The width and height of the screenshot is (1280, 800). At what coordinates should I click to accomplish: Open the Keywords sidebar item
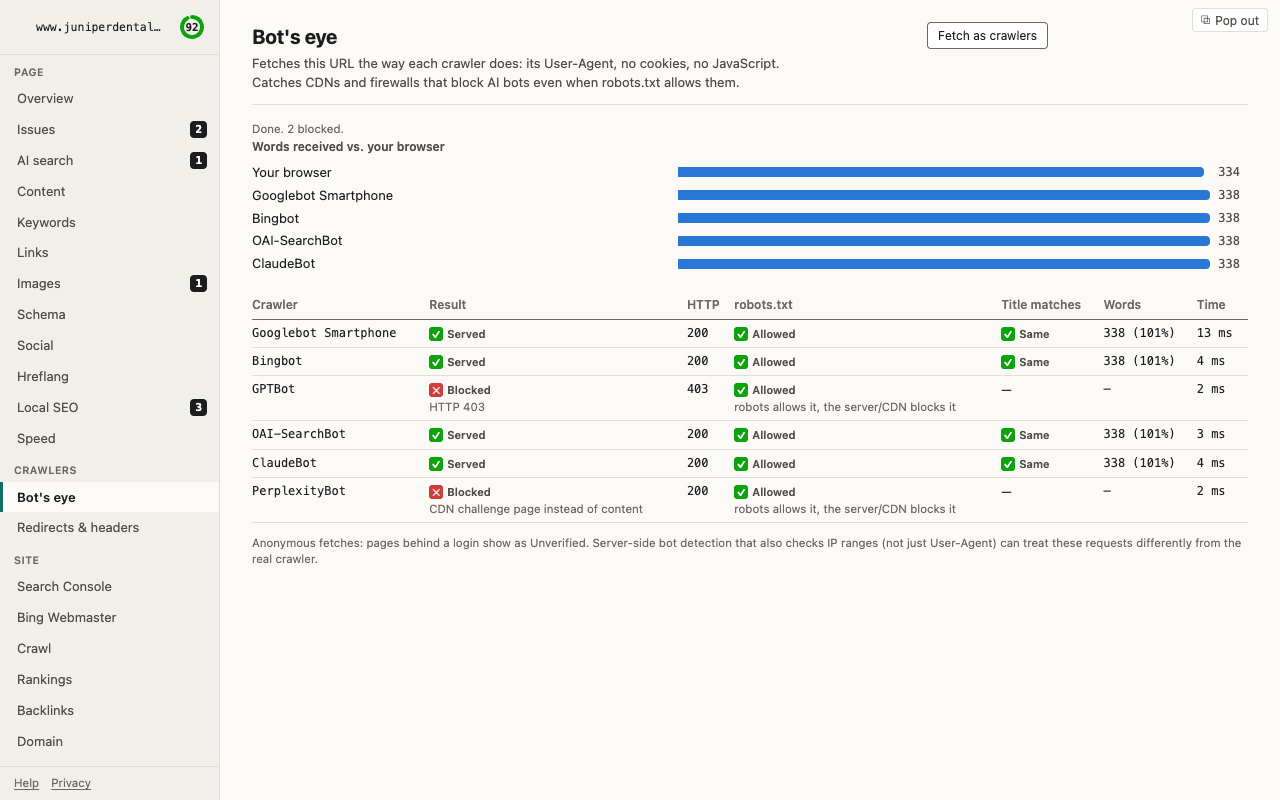[110, 222]
